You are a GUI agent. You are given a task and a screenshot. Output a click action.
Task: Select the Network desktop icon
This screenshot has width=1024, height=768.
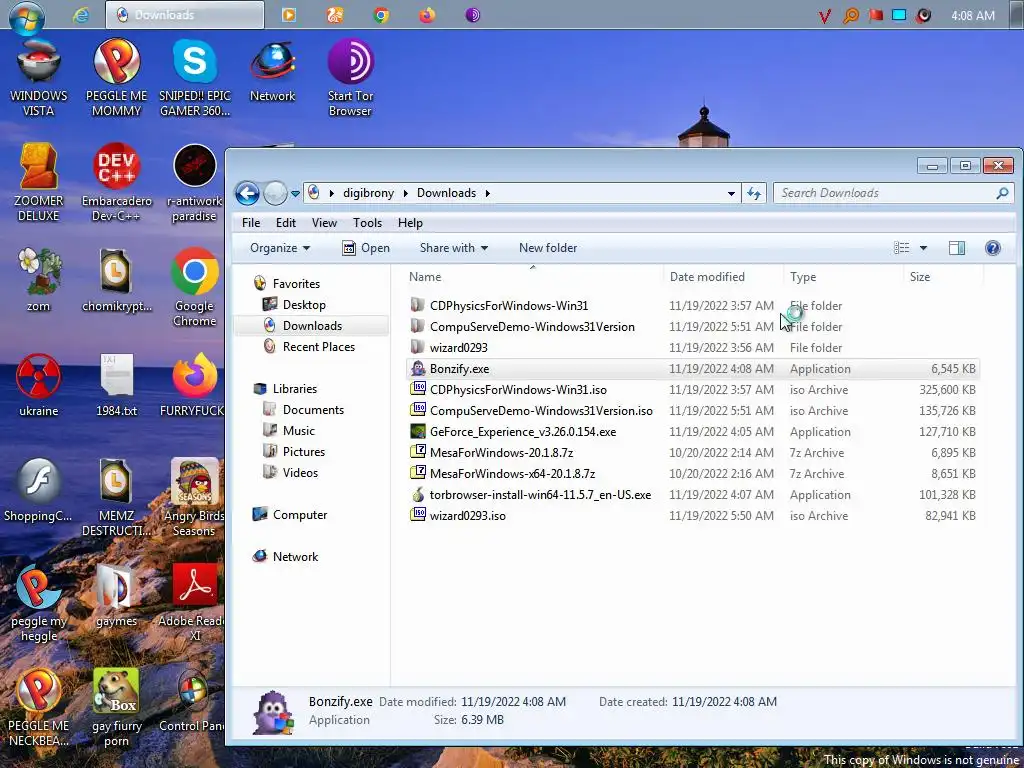pyautogui.click(x=272, y=72)
